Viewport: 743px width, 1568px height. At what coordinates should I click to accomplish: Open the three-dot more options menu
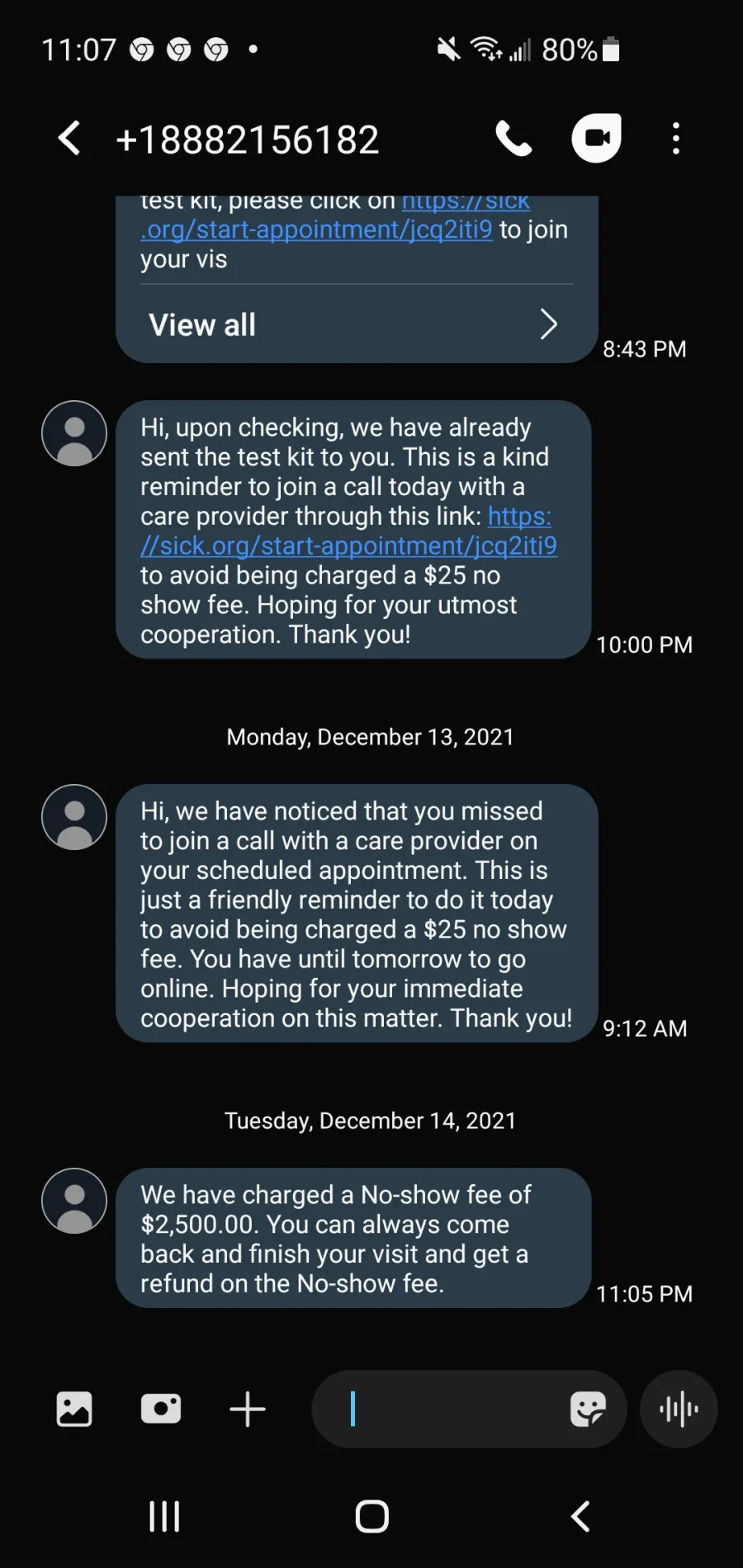pos(676,139)
